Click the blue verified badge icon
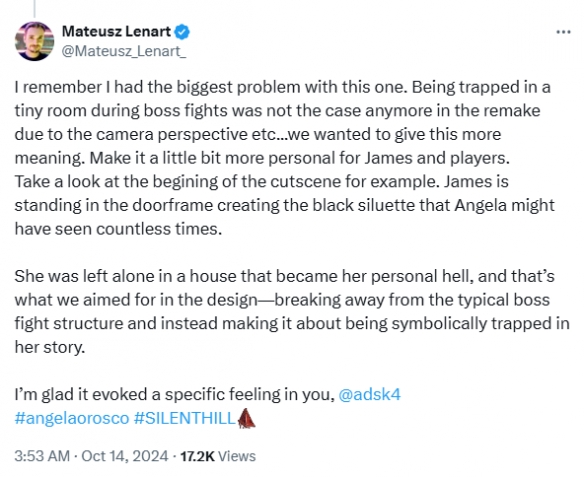The image size is (584, 477). pos(182,32)
